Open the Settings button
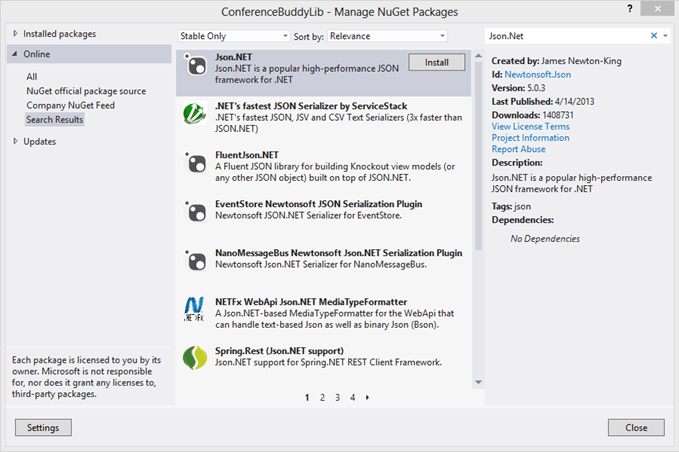The image size is (679, 452). pyautogui.click(x=43, y=428)
